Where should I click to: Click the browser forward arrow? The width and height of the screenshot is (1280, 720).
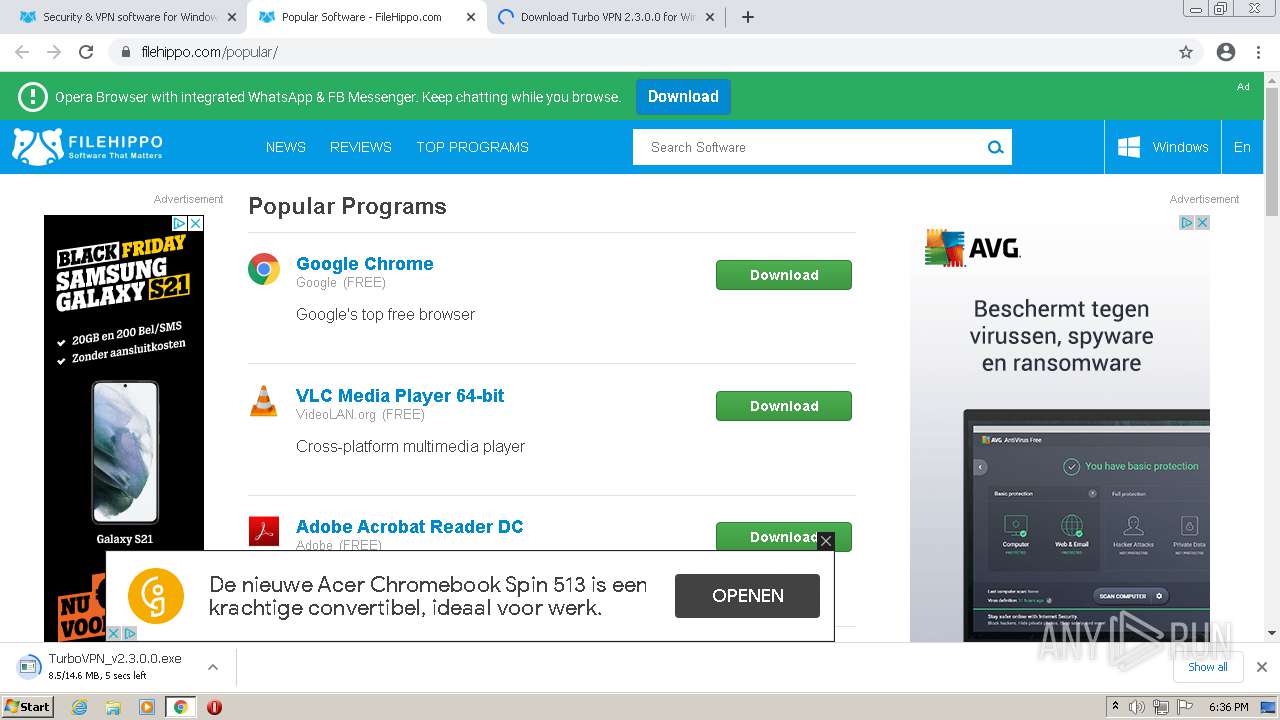[x=54, y=52]
